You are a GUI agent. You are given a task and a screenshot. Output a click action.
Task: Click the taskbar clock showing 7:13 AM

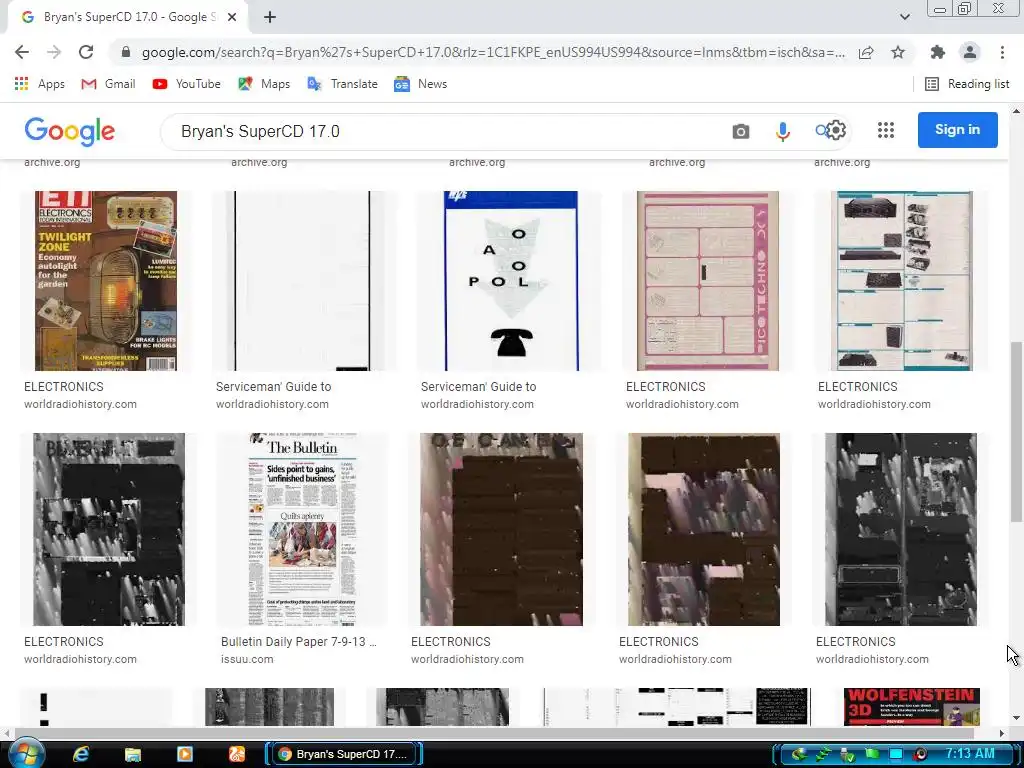pyautogui.click(x=970, y=754)
